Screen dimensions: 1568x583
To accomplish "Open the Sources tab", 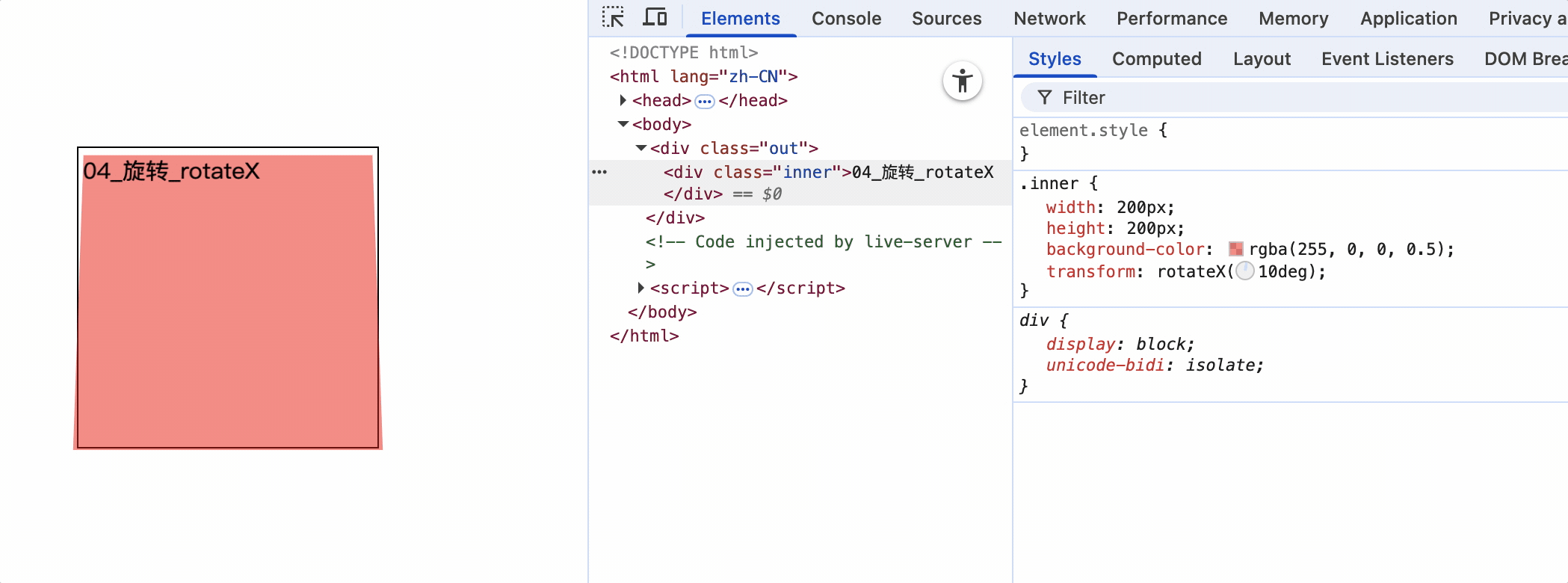I will [x=947, y=18].
